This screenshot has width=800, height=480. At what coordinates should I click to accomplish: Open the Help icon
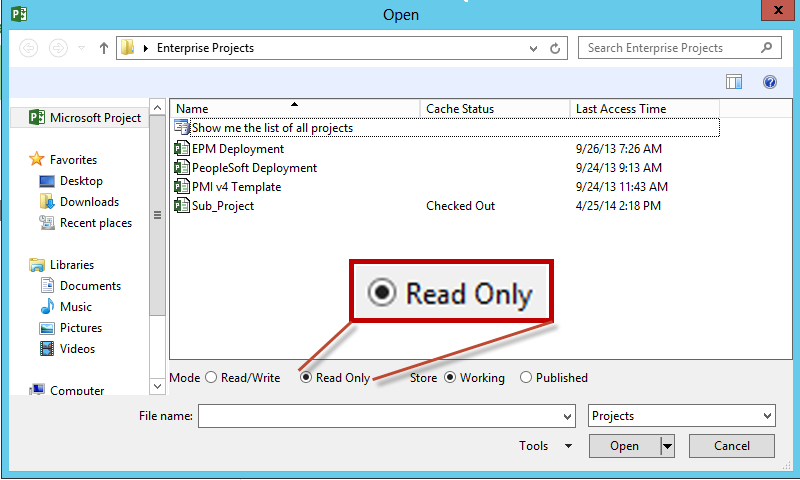pyautogui.click(x=770, y=82)
